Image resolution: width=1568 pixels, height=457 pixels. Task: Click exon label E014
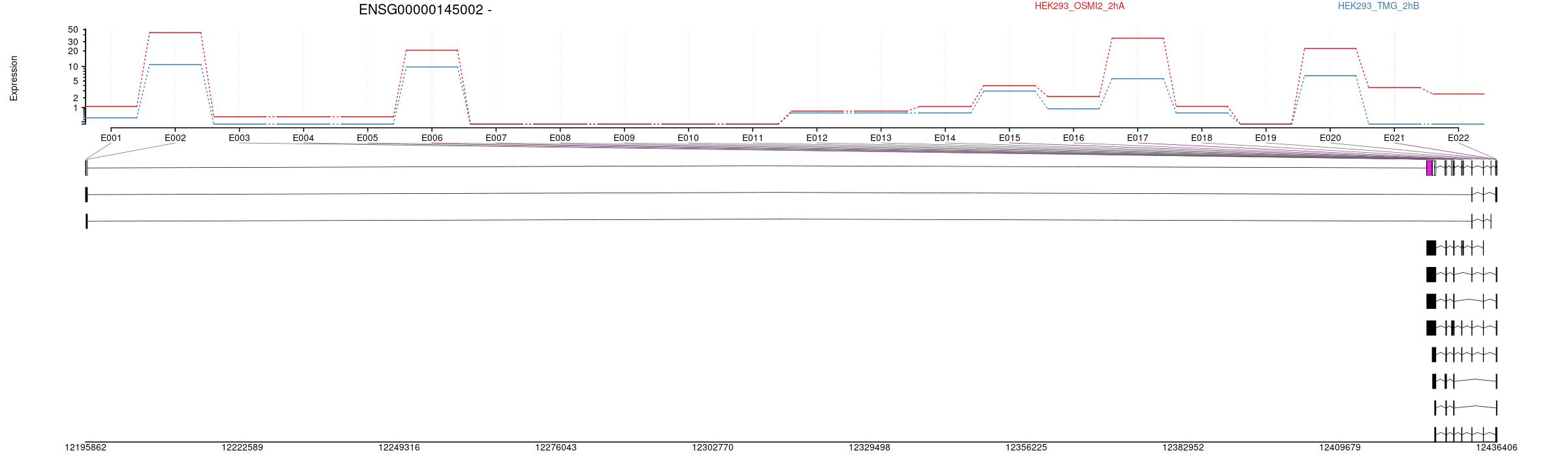coord(945,138)
